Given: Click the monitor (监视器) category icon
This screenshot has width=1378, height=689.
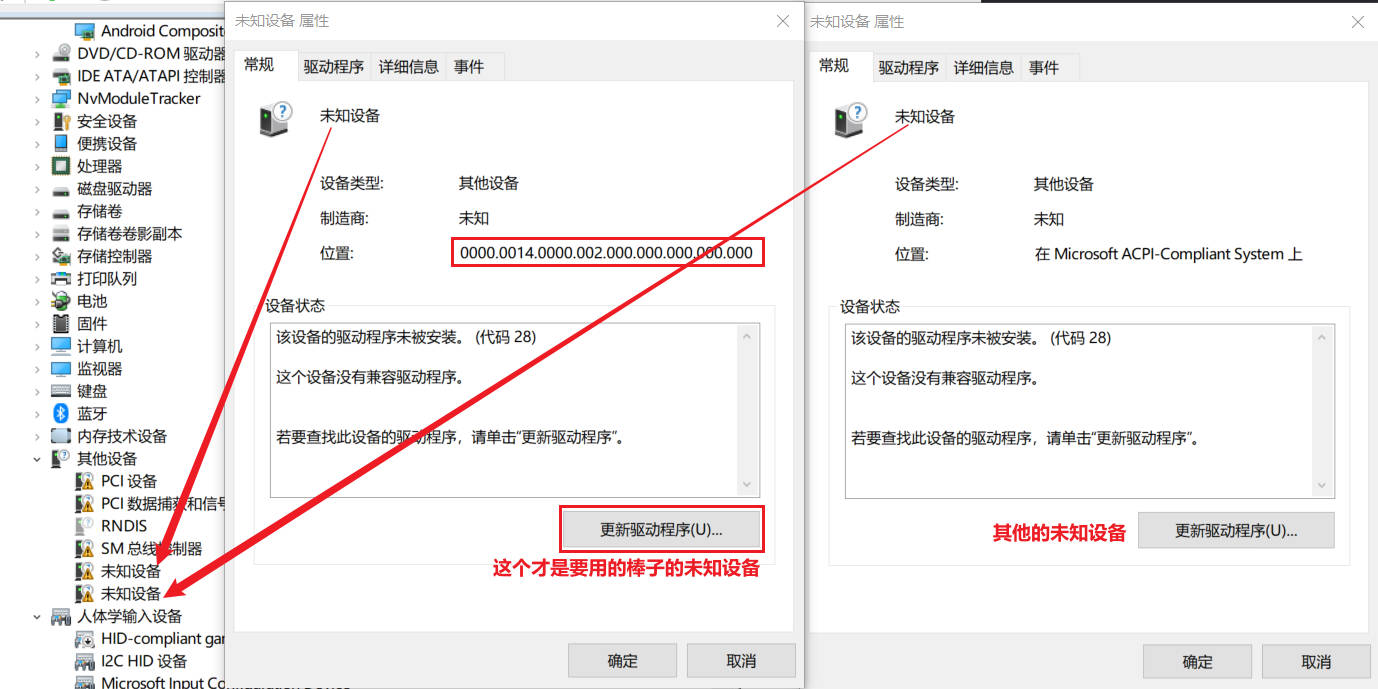Looking at the screenshot, I should click(x=61, y=369).
